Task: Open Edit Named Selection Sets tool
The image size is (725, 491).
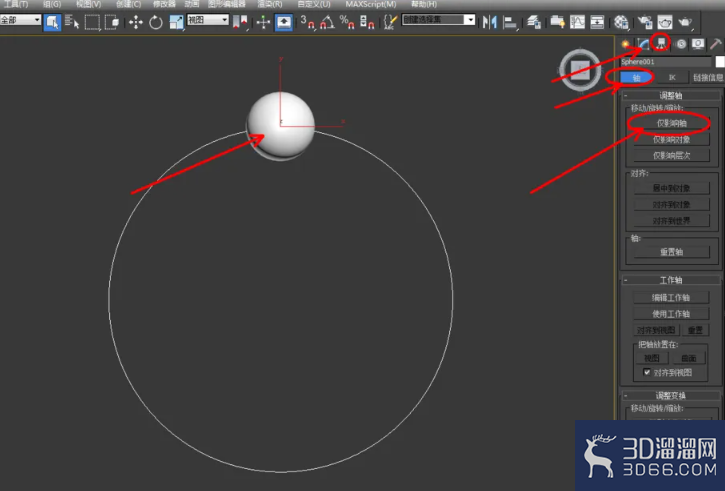Action: [390, 22]
